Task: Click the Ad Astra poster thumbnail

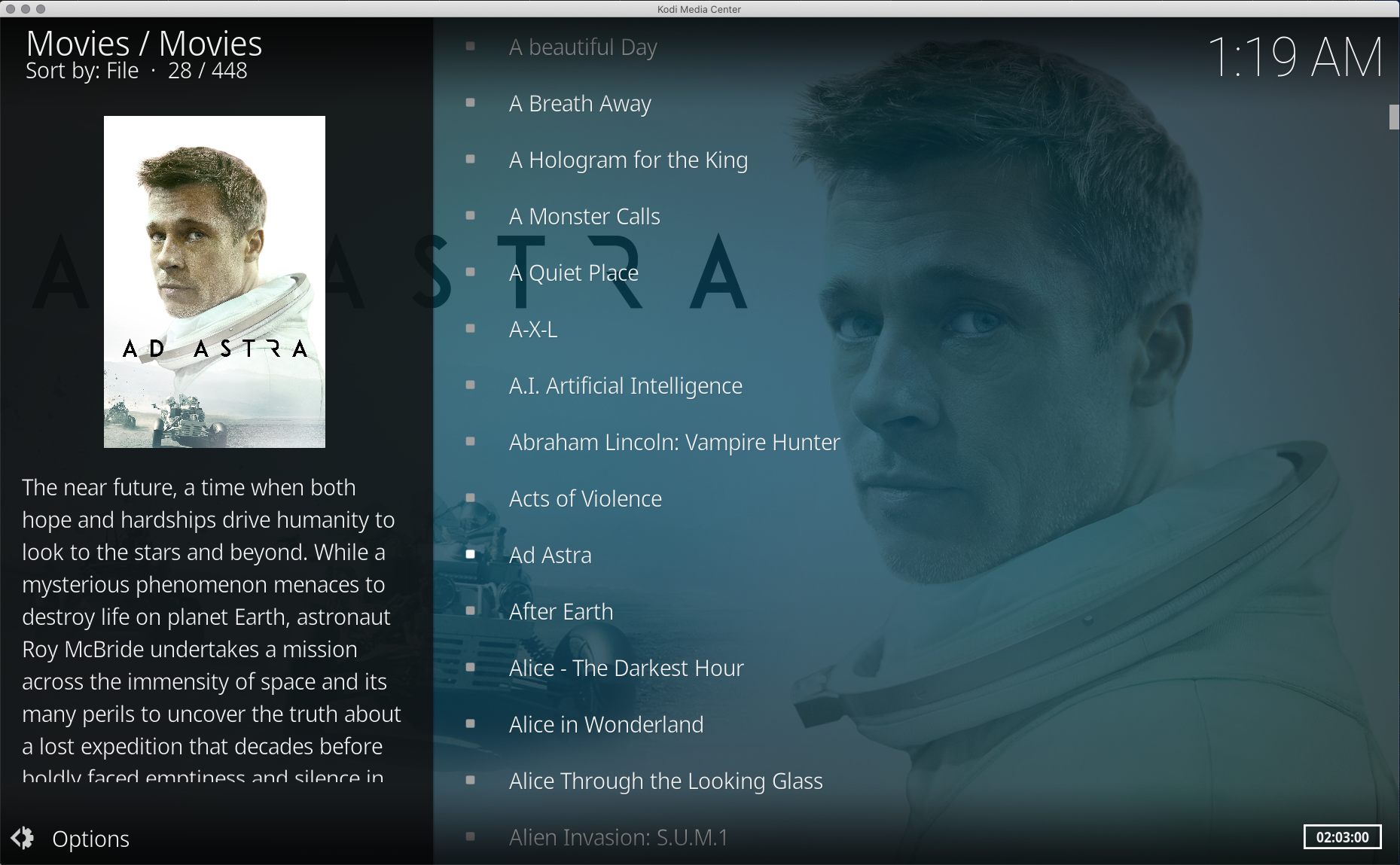Action: point(215,282)
